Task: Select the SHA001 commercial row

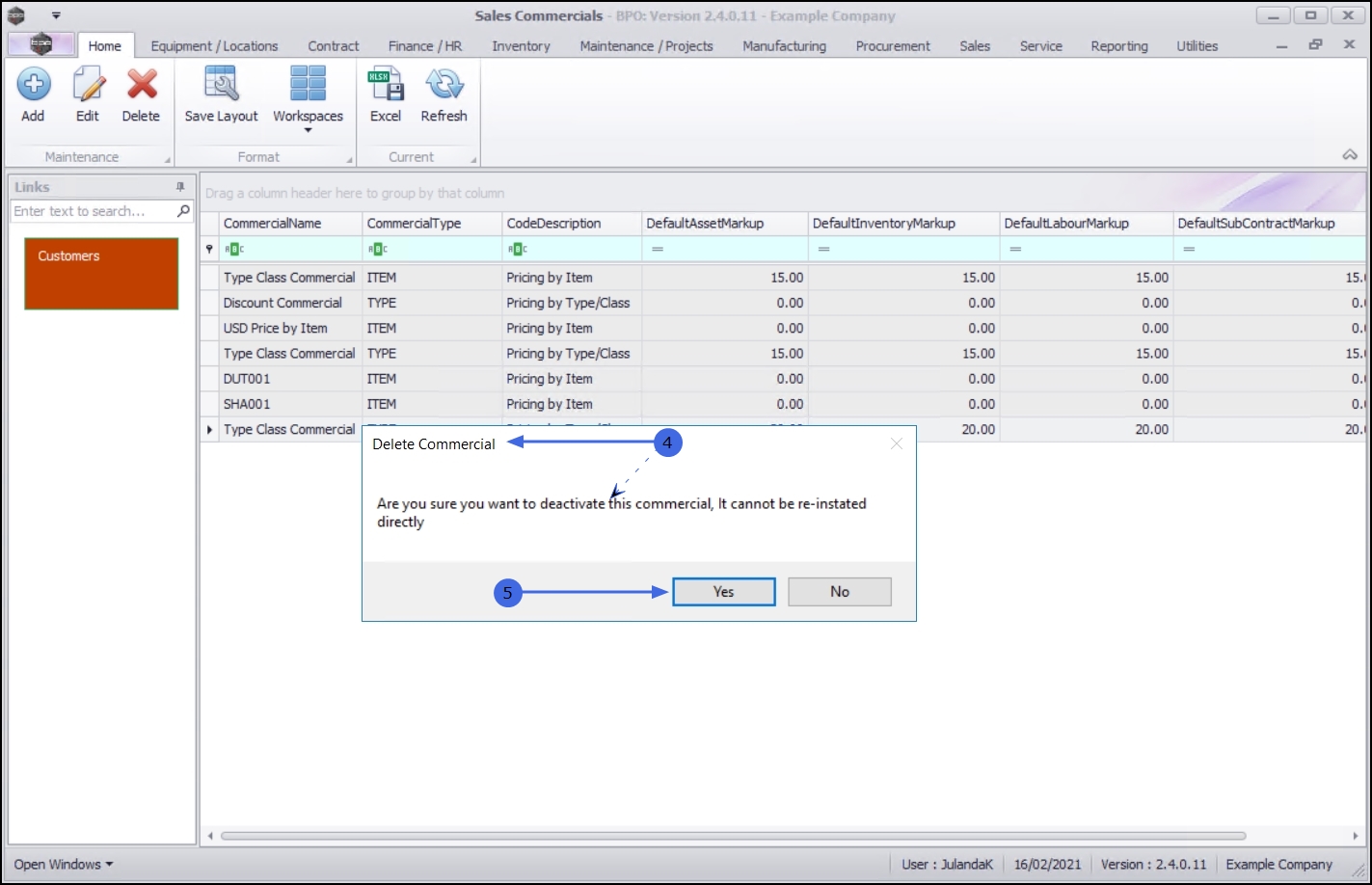Action: pos(783,404)
